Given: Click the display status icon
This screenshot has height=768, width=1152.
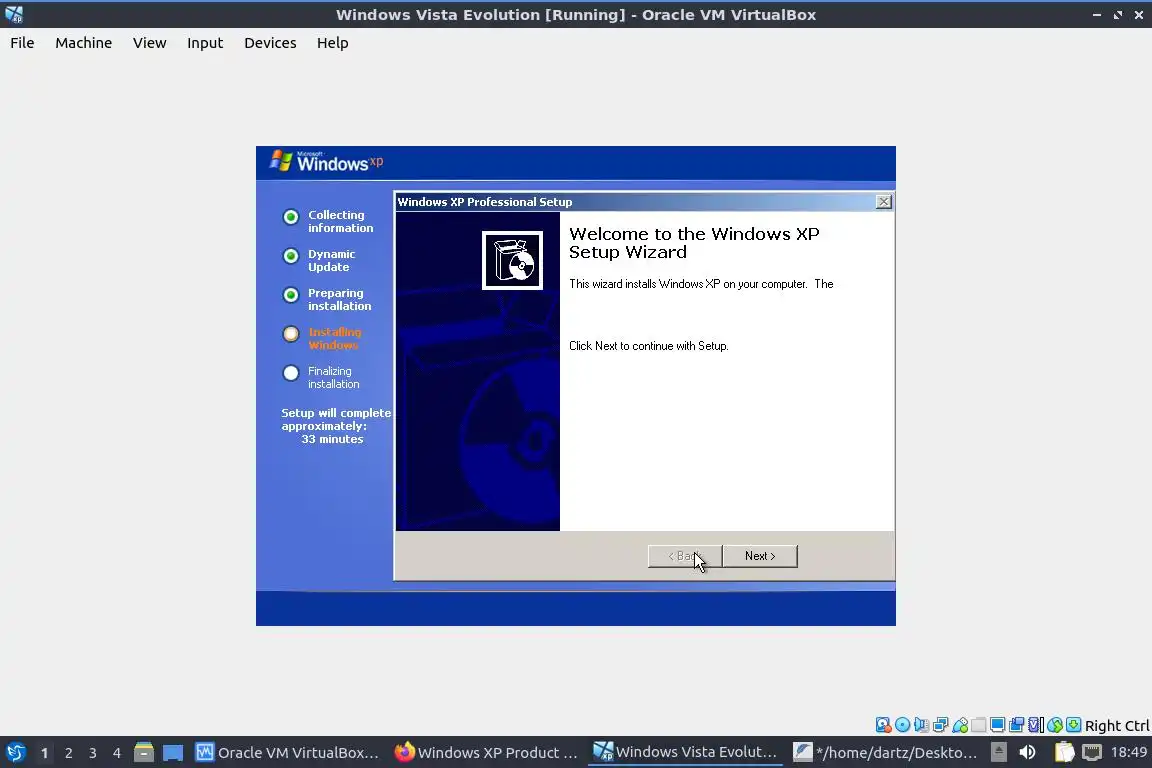Looking at the screenshot, I should 998,725.
